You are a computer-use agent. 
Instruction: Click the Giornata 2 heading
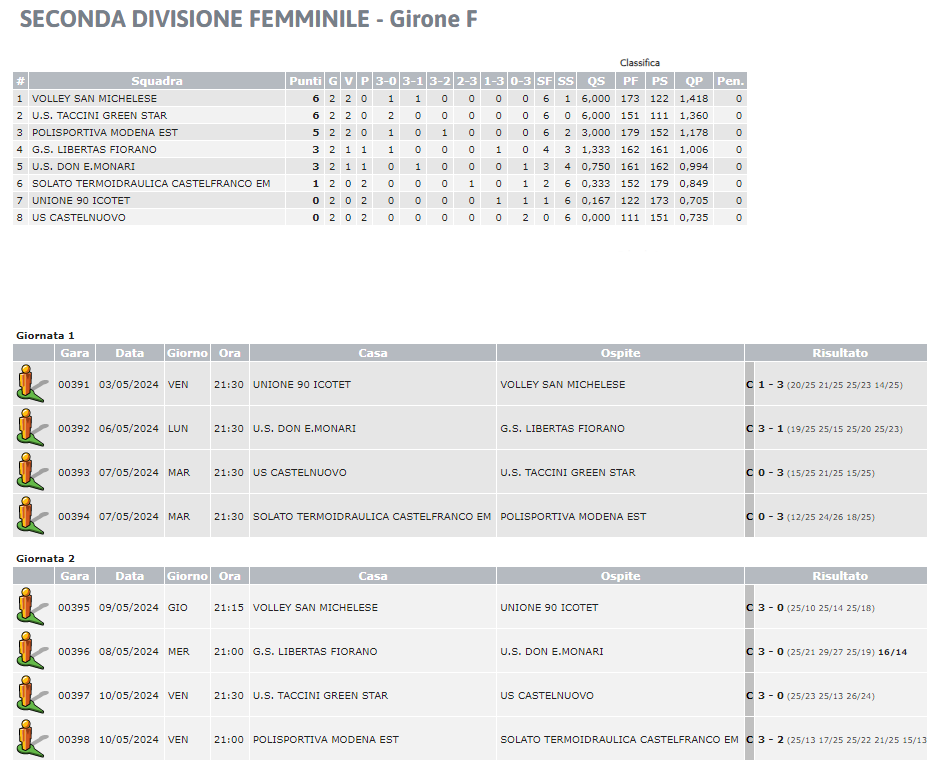click(45, 558)
